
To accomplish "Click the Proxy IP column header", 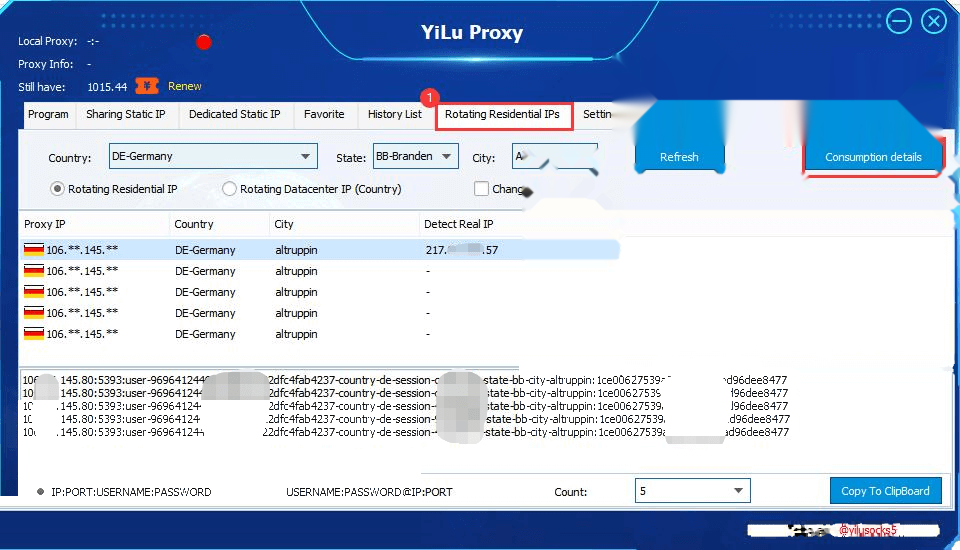I will click(45, 224).
